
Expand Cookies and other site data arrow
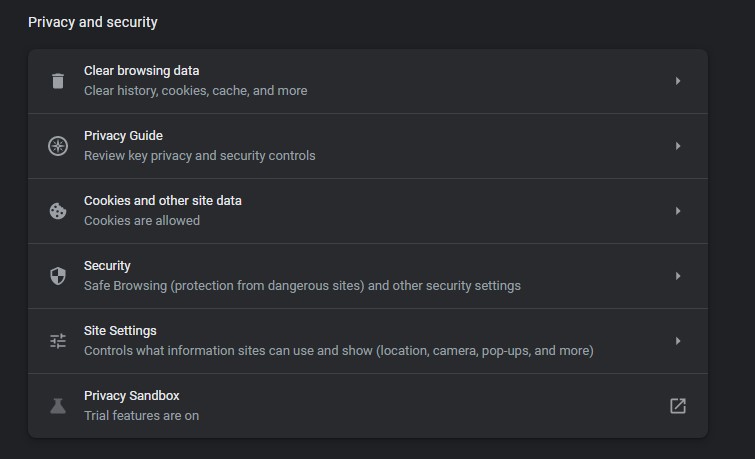click(677, 211)
